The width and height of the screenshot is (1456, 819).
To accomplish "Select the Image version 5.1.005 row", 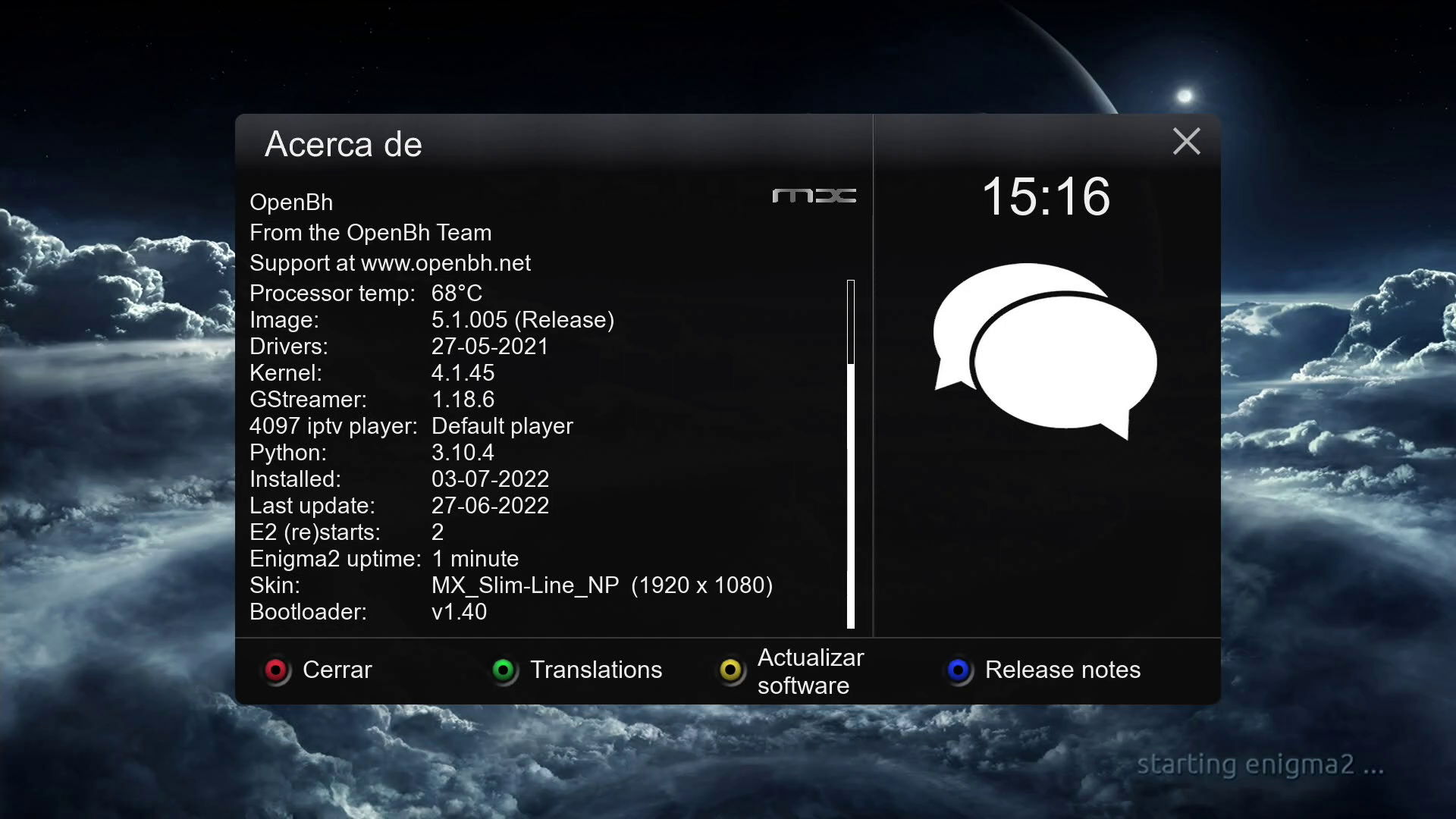I will click(x=431, y=320).
